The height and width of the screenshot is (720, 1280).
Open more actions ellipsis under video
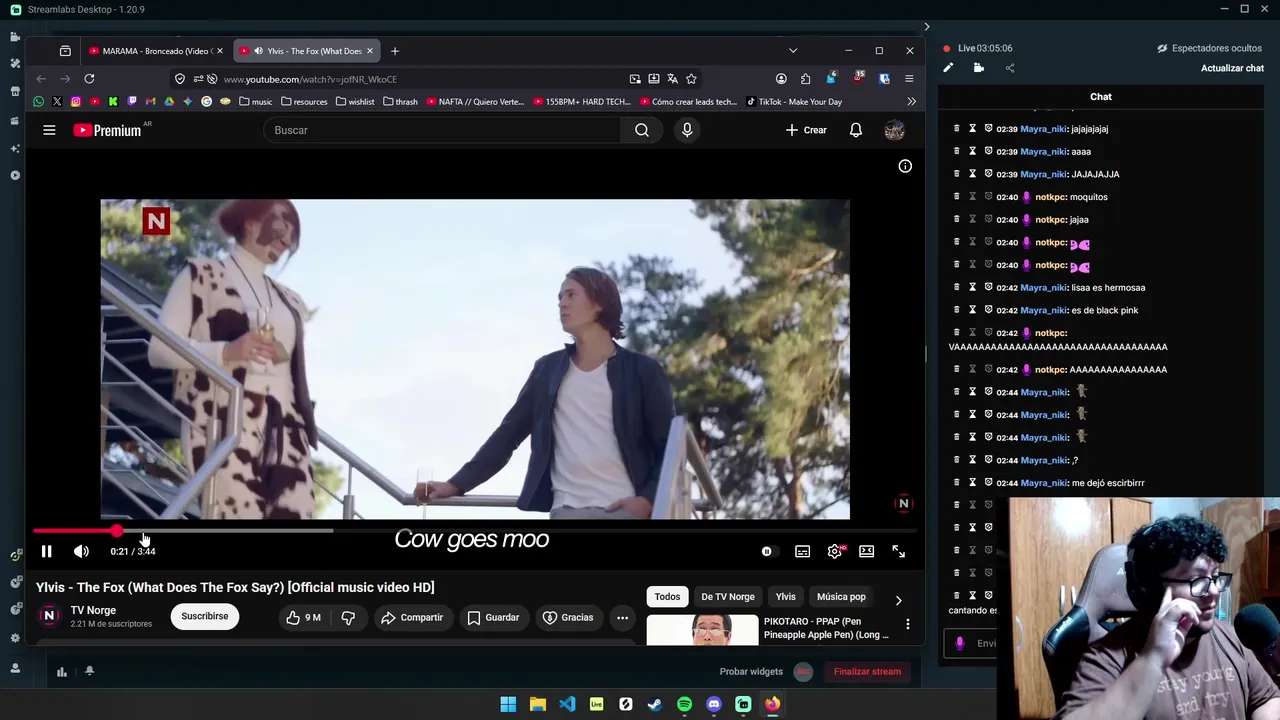(x=622, y=618)
